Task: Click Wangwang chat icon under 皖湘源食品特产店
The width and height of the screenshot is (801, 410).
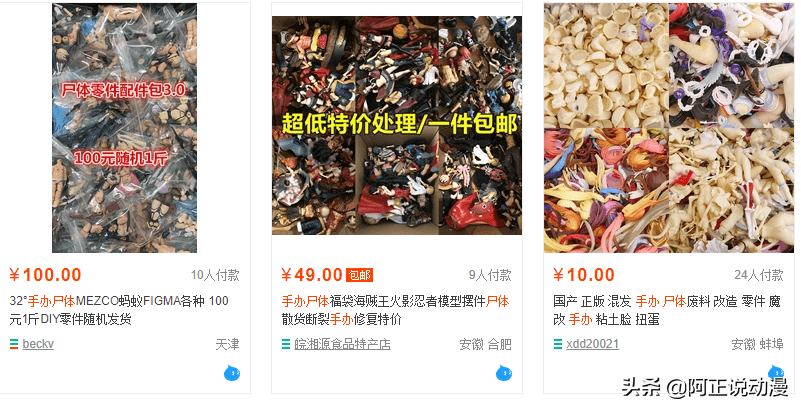Action: pyautogui.click(x=504, y=373)
